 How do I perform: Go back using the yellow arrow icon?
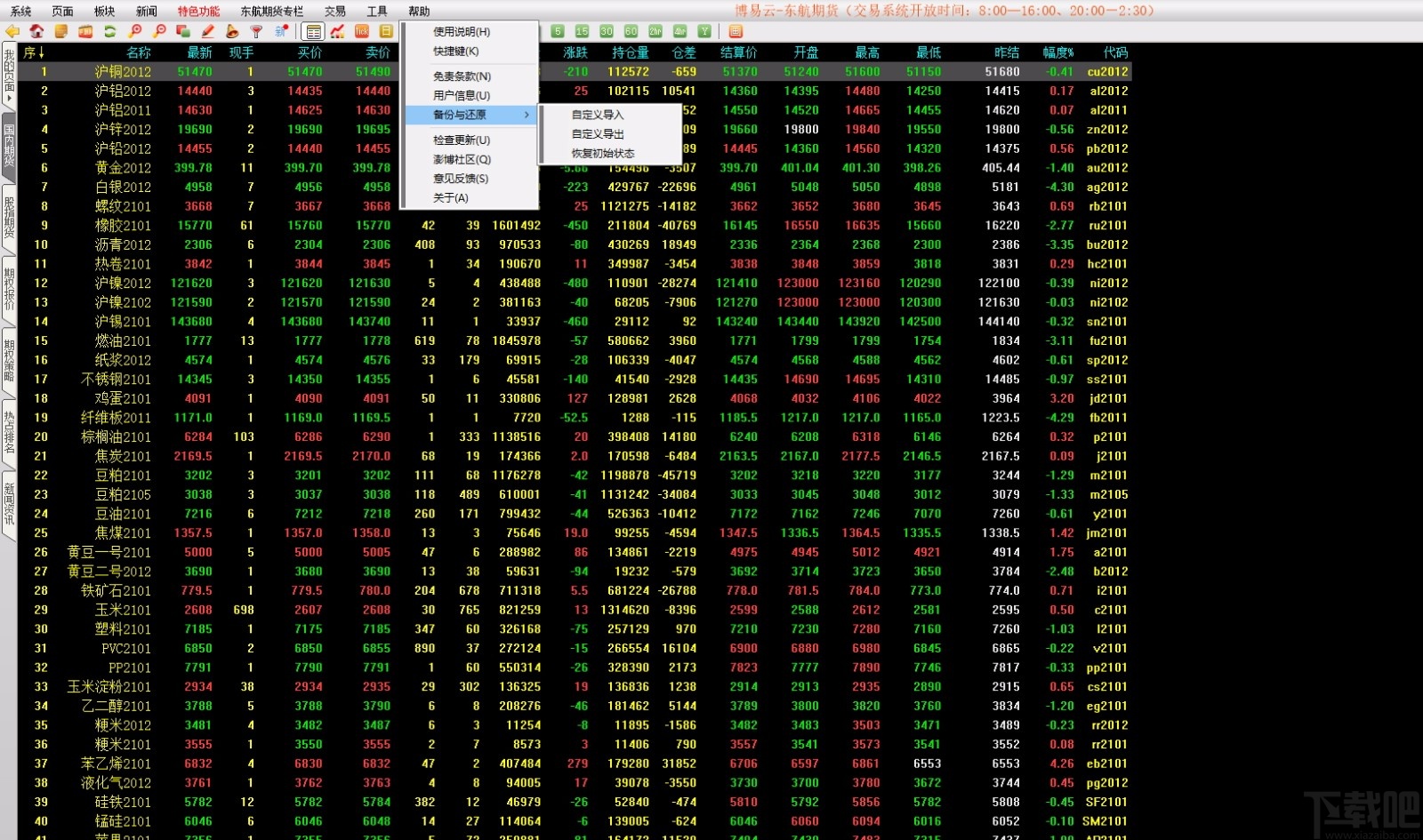[x=12, y=32]
